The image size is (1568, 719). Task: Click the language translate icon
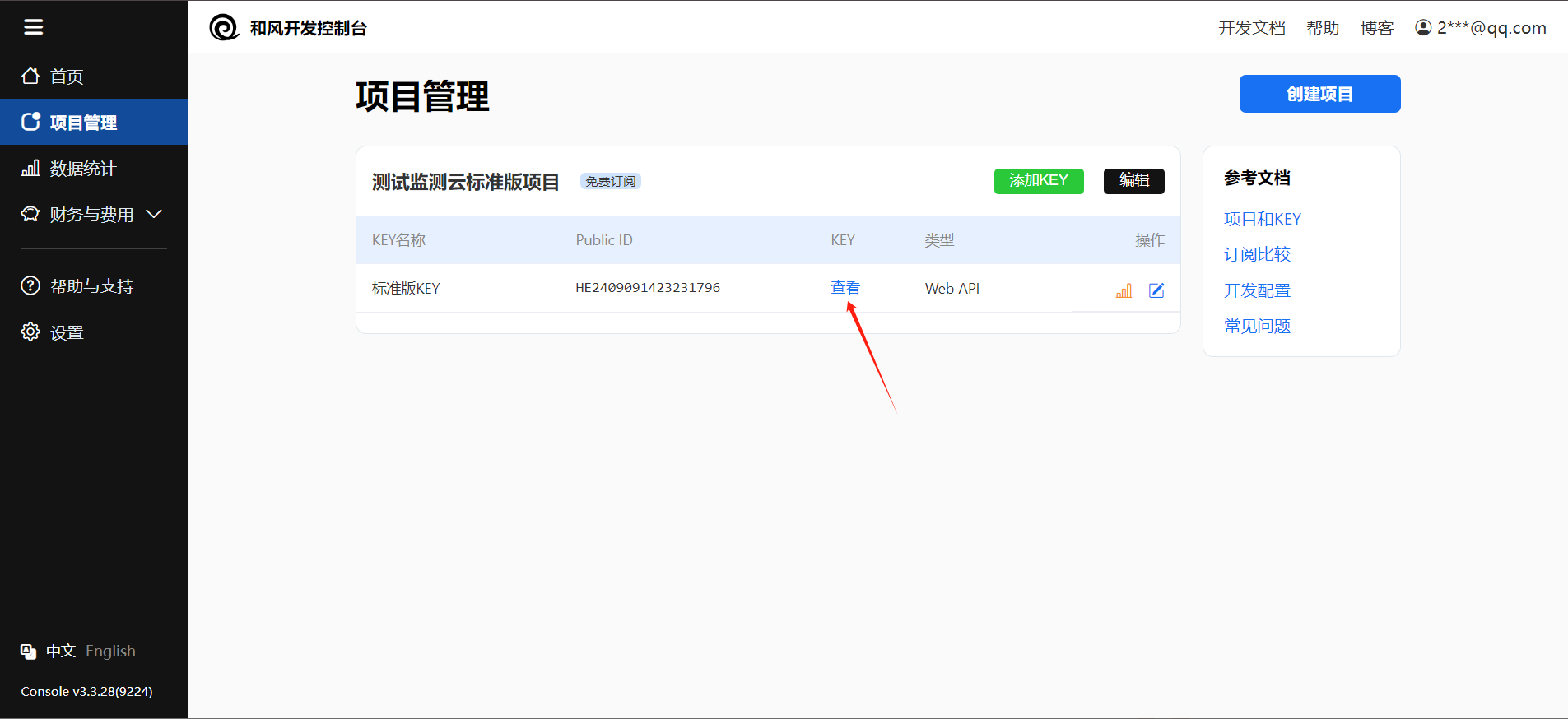[29, 652]
